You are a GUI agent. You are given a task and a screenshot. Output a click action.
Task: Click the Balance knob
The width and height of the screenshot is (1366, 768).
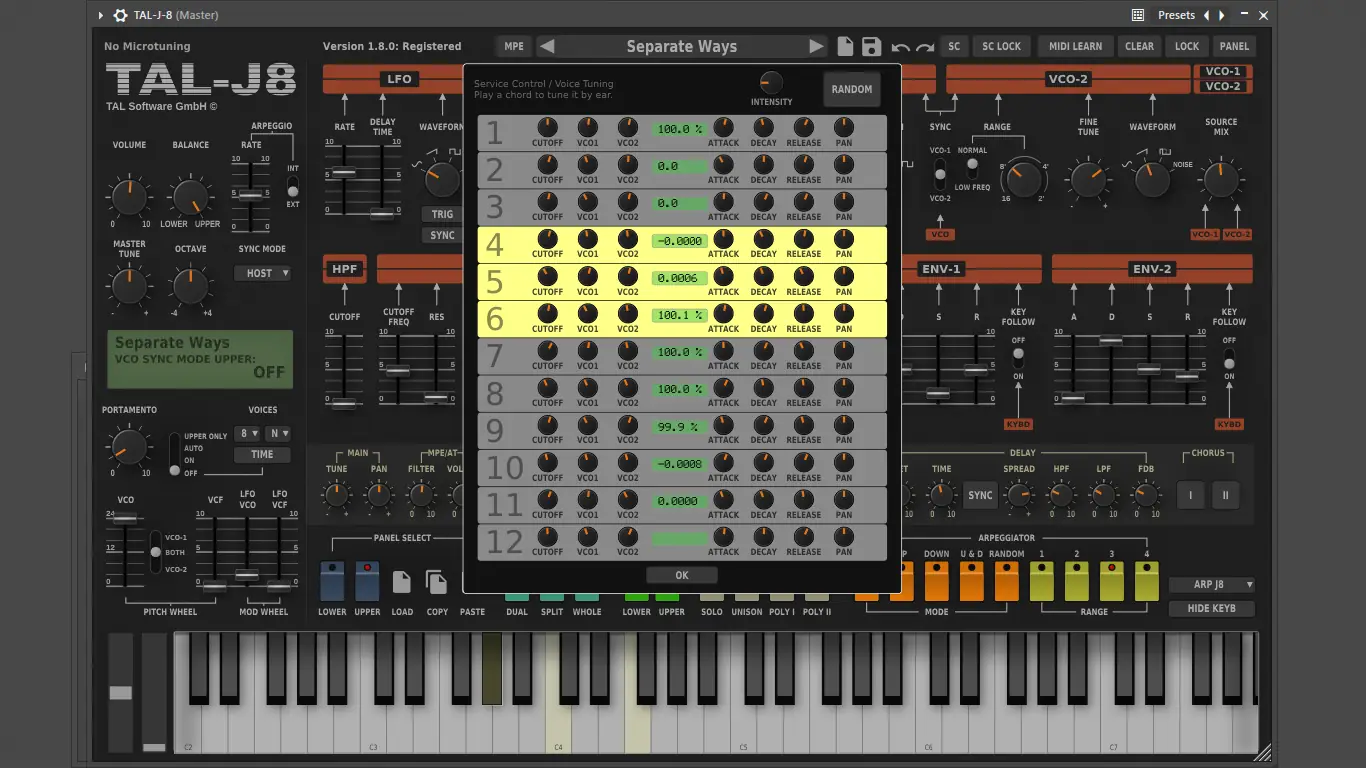pyautogui.click(x=190, y=196)
